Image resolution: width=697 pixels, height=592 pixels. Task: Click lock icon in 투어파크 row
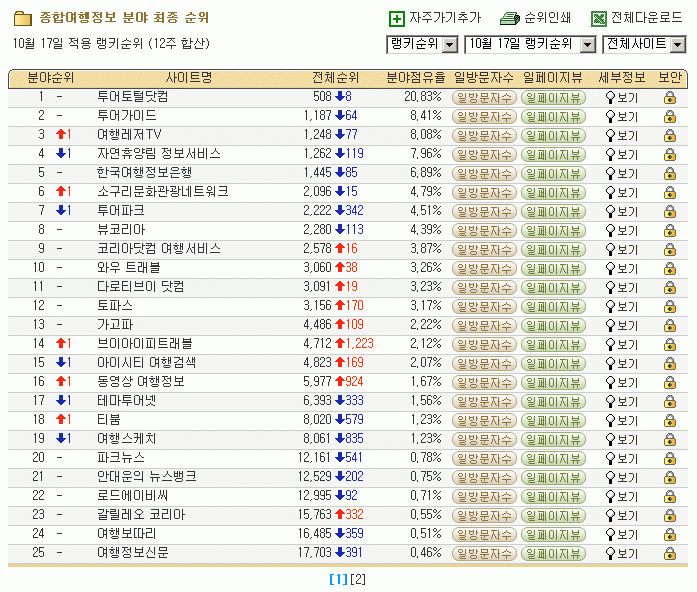(670, 212)
